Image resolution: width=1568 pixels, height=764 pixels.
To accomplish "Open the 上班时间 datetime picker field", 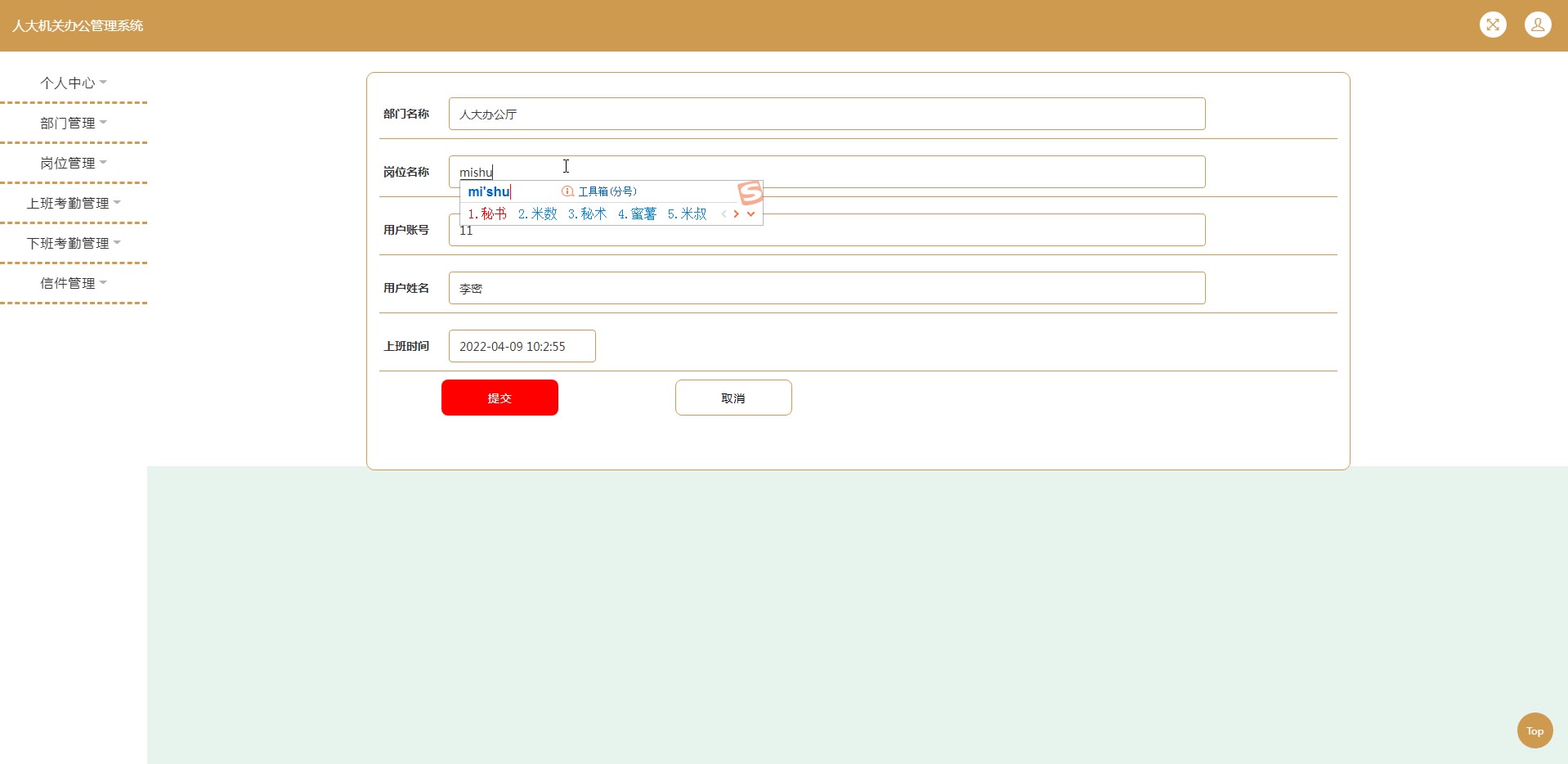I will (x=522, y=346).
